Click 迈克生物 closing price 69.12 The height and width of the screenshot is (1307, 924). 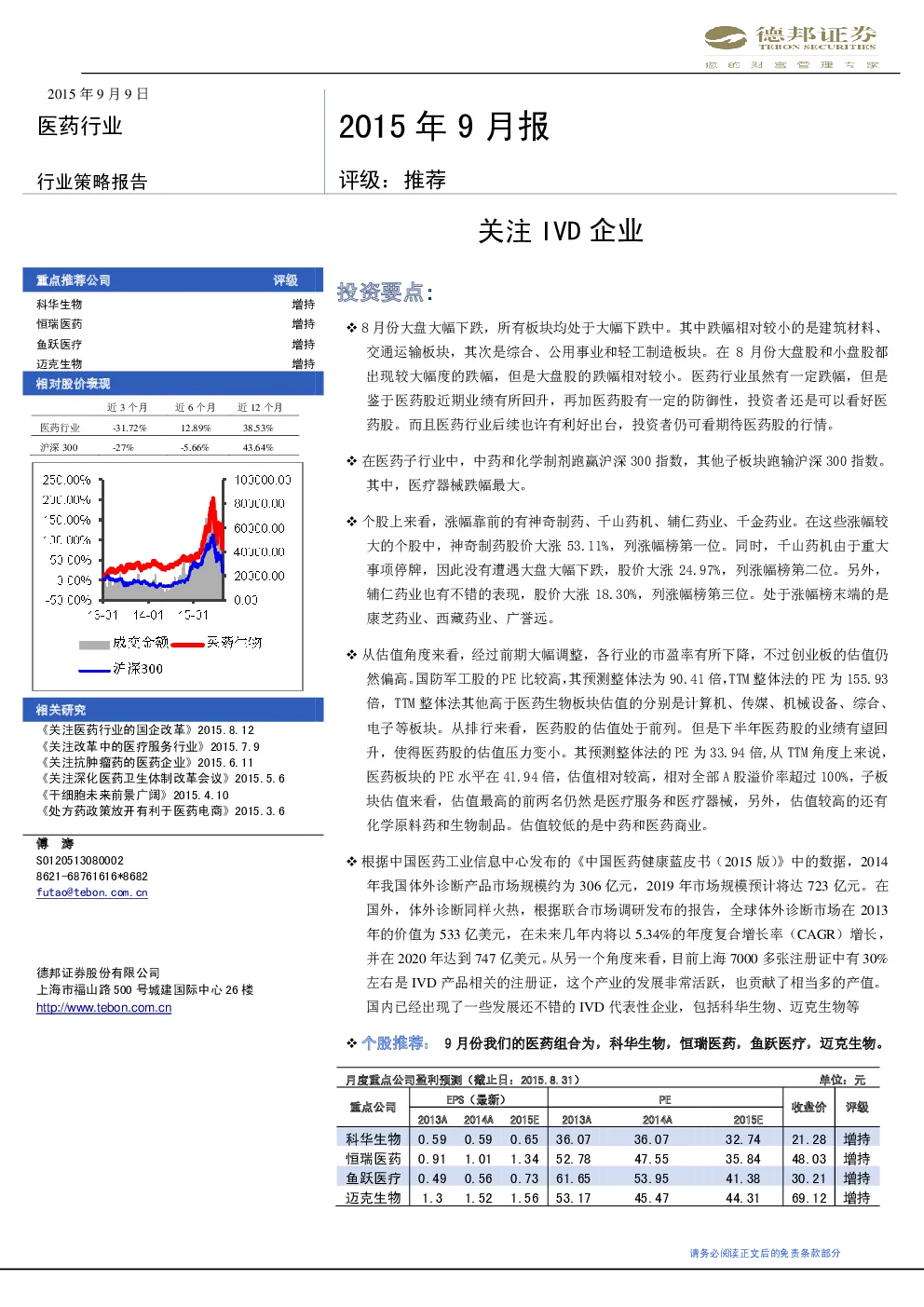click(x=808, y=1199)
